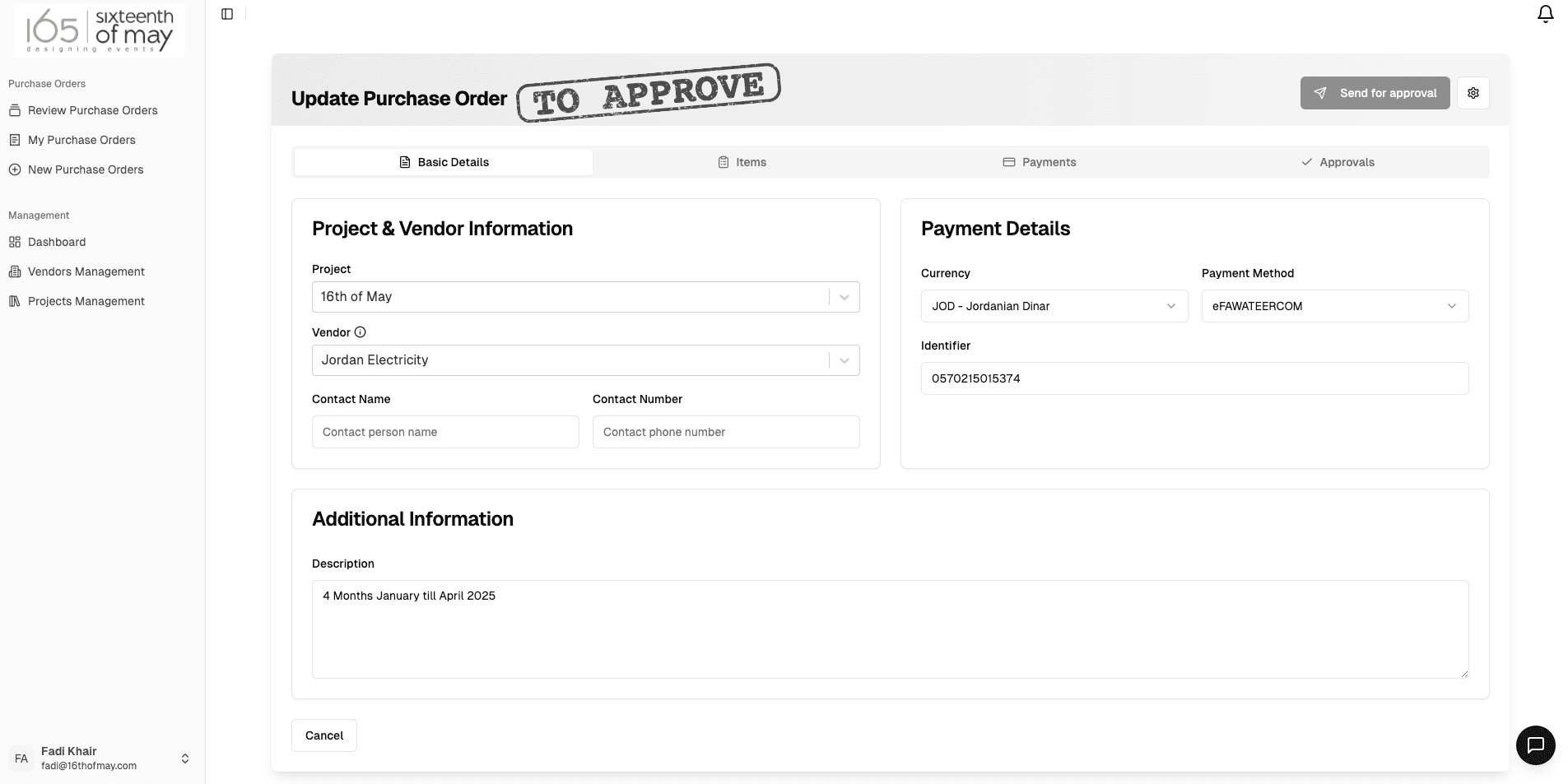This screenshot has height=784, width=1568.
Task: Click the Project field showing 16th of May
Action: coord(585,297)
